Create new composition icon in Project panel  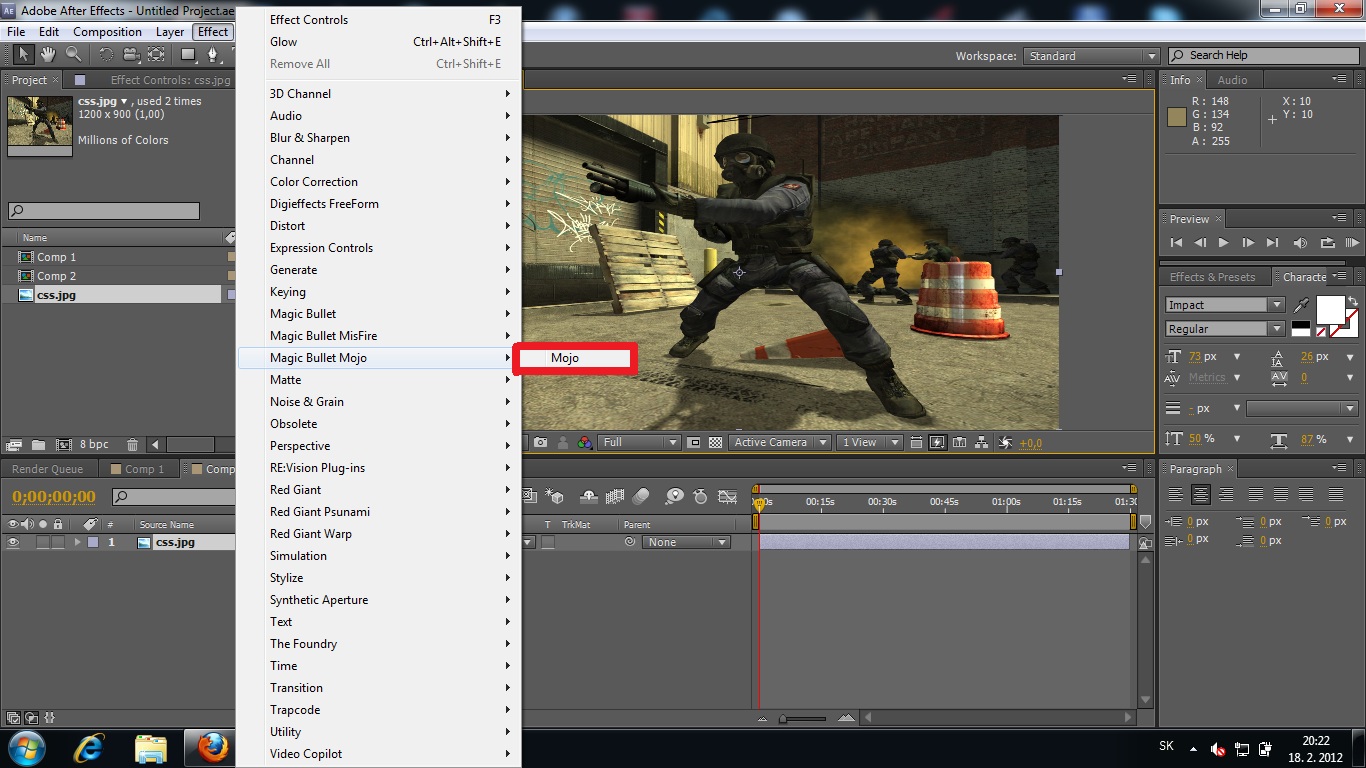click(x=63, y=444)
